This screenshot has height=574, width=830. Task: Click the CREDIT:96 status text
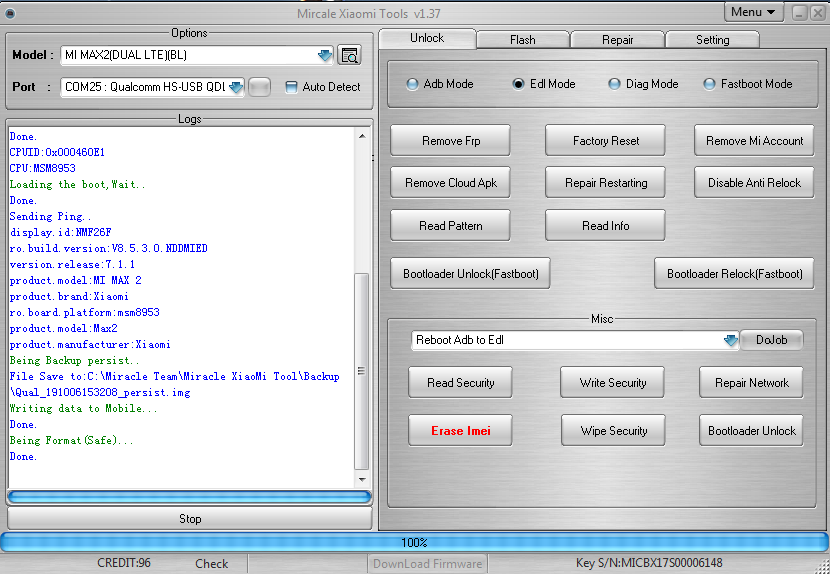point(124,563)
